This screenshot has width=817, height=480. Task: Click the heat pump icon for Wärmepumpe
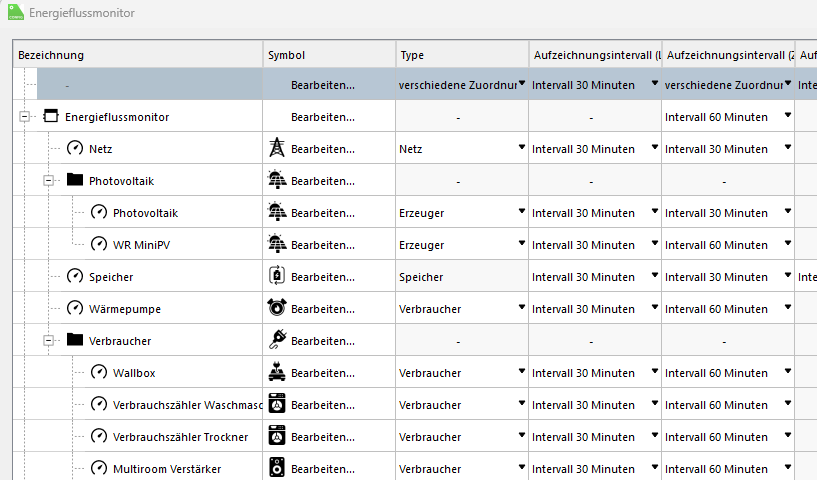[x=277, y=309]
